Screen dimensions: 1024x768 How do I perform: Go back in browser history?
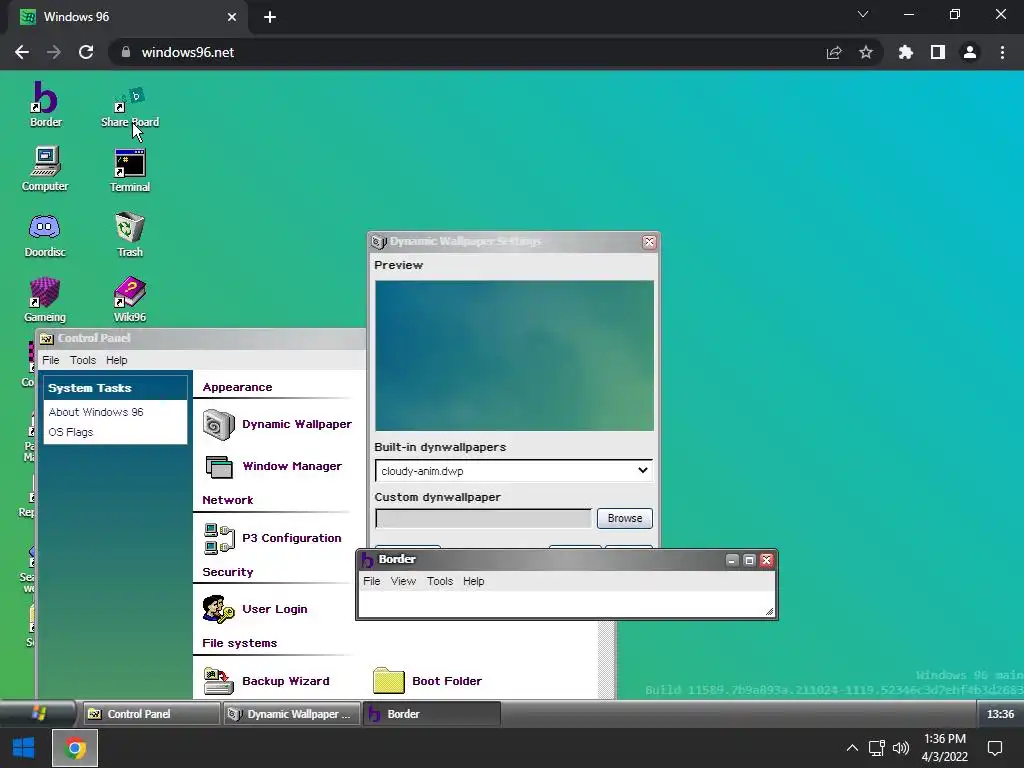pyautogui.click(x=22, y=52)
